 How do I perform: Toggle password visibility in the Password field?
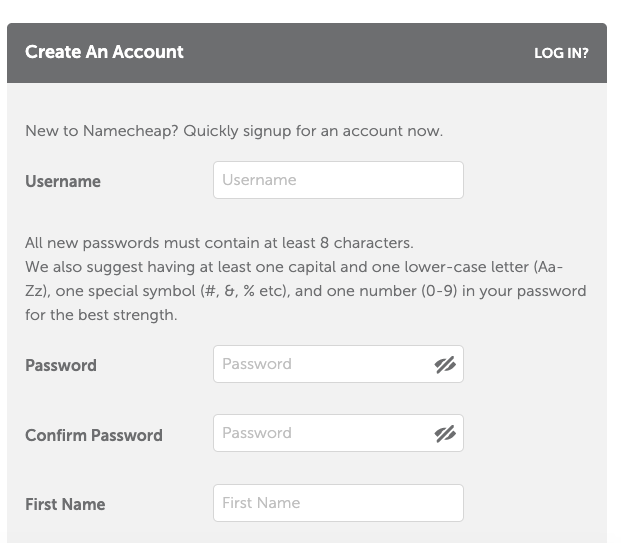[x=445, y=365]
